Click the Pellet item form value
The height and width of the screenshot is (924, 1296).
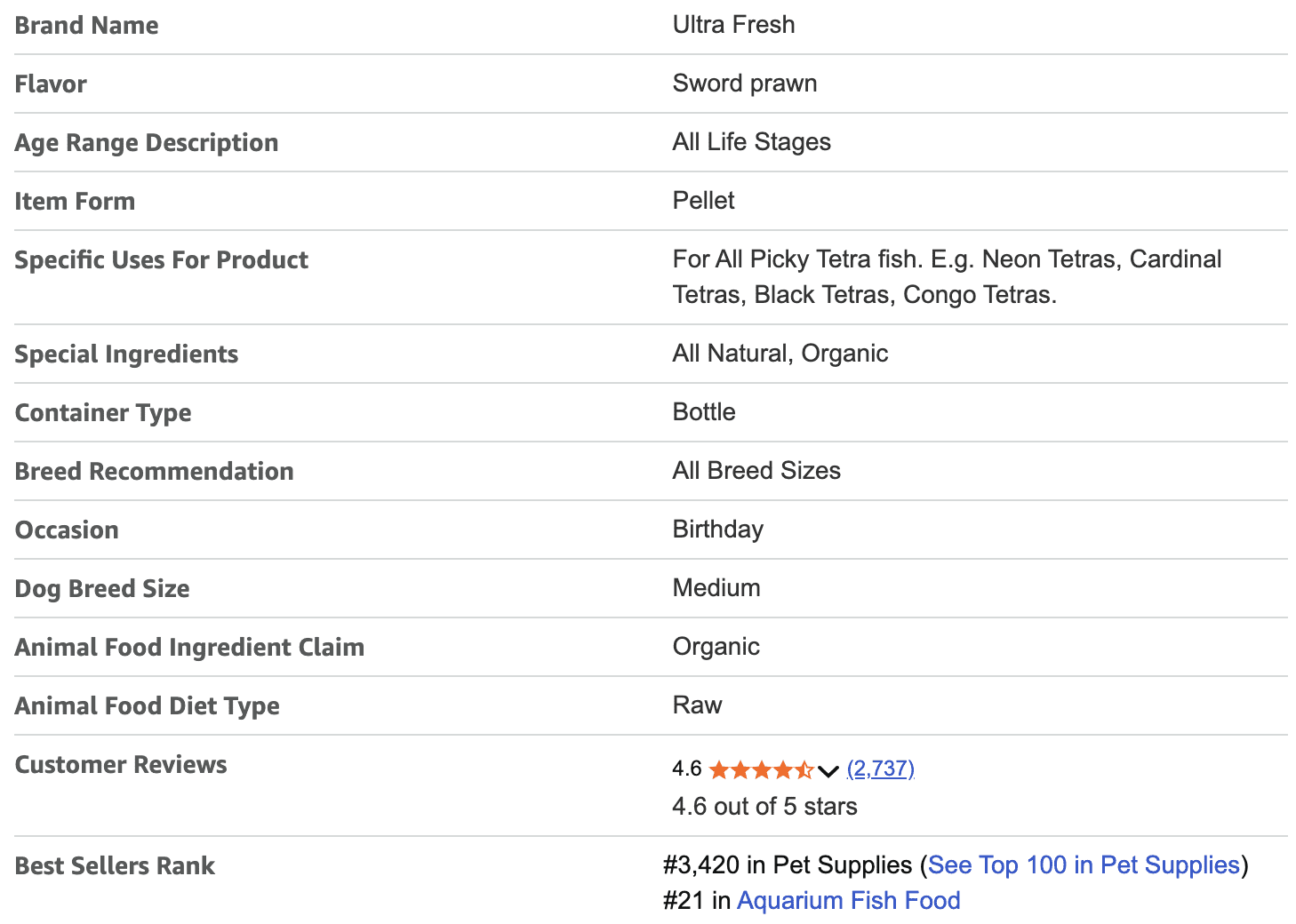(703, 200)
